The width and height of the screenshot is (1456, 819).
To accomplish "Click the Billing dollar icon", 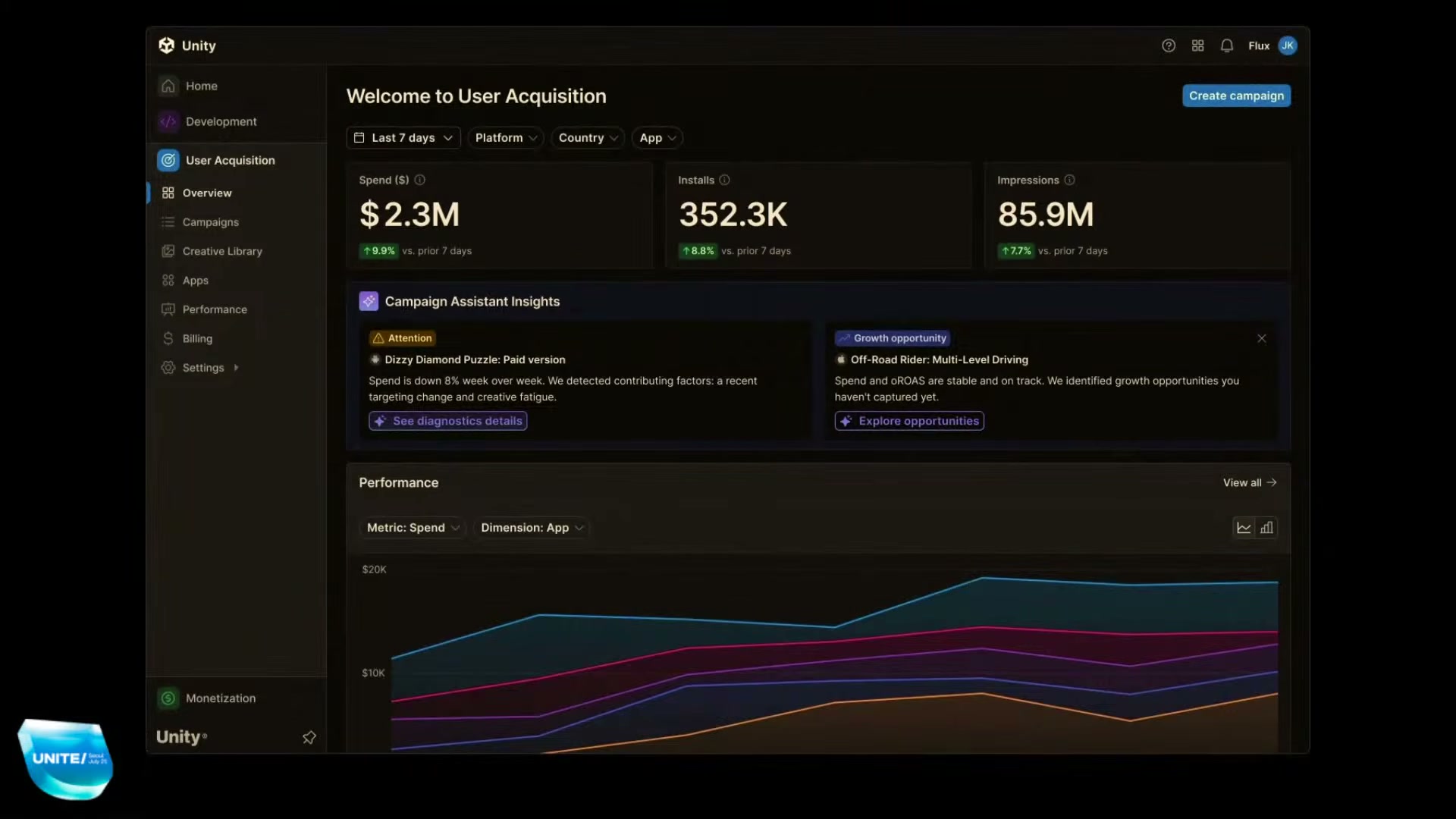I will [x=168, y=338].
